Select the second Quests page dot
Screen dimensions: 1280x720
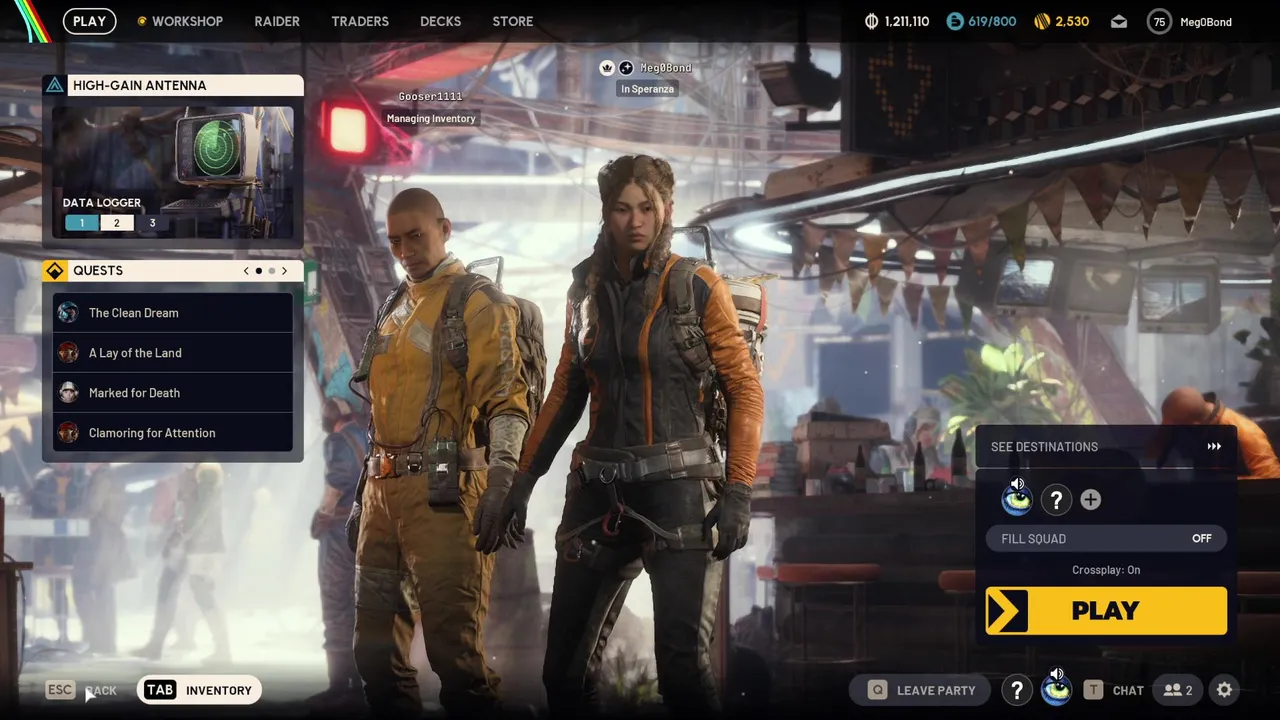point(271,271)
